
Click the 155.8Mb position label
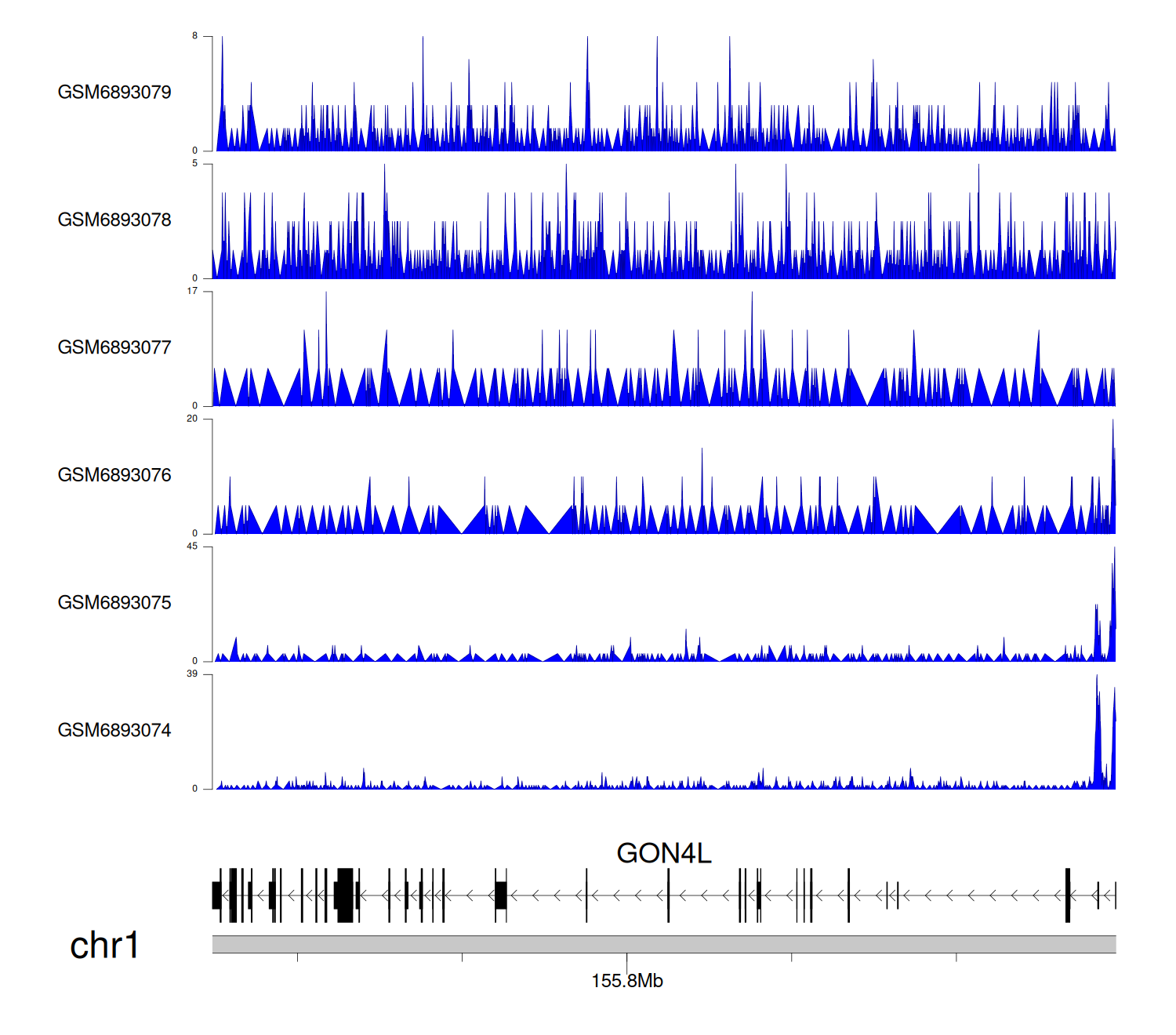point(626,981)
